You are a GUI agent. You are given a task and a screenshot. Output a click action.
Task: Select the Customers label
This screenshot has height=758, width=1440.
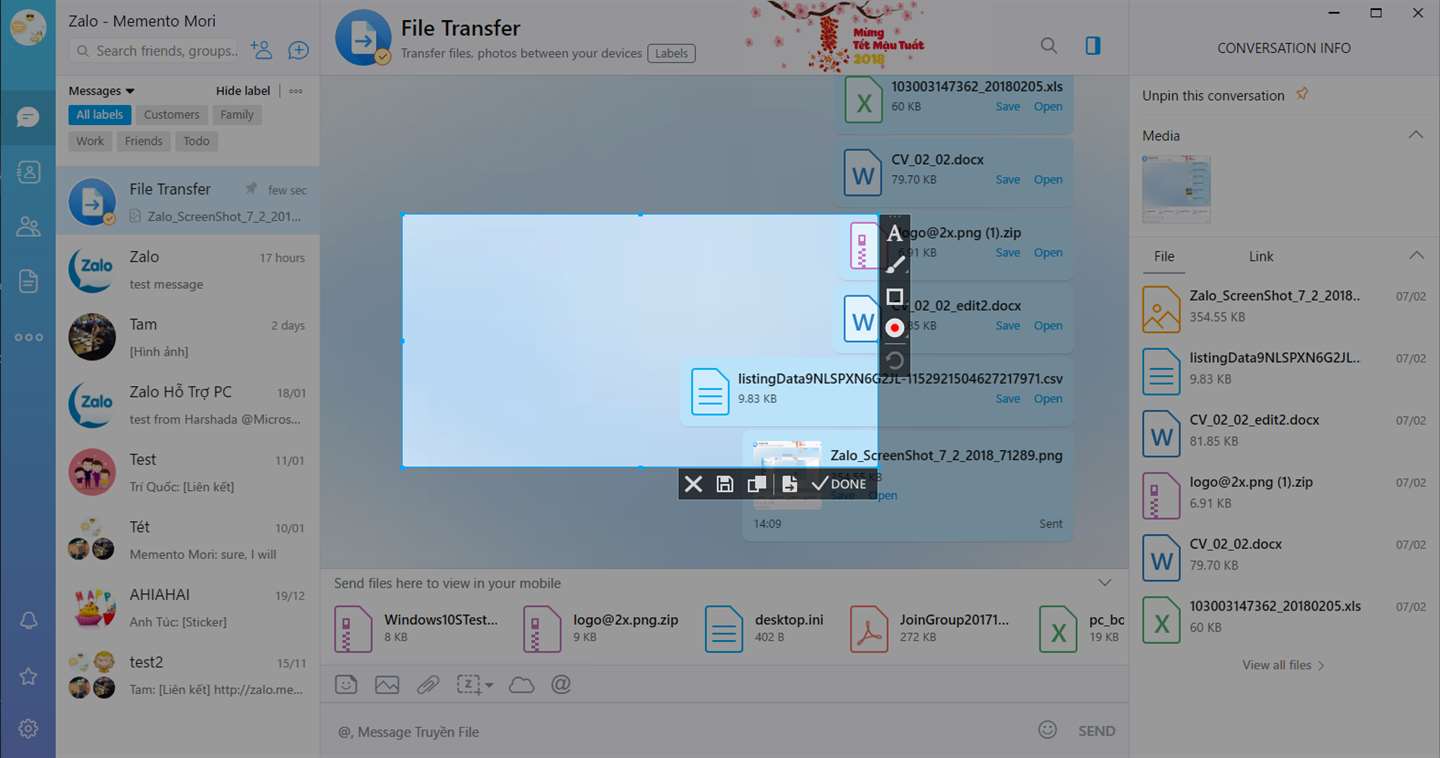(171, 115)
